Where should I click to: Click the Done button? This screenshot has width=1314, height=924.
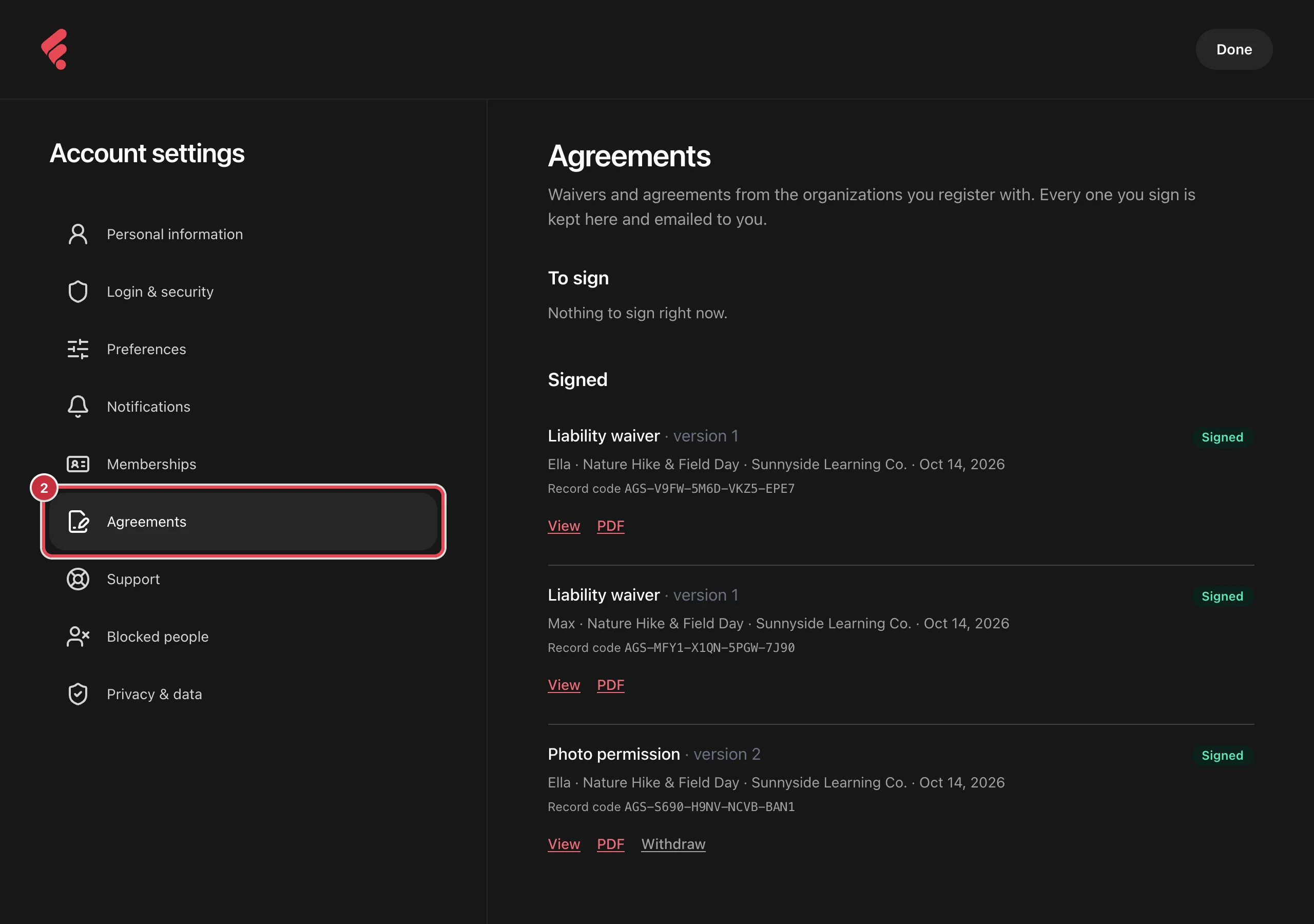coord(1233,50)
